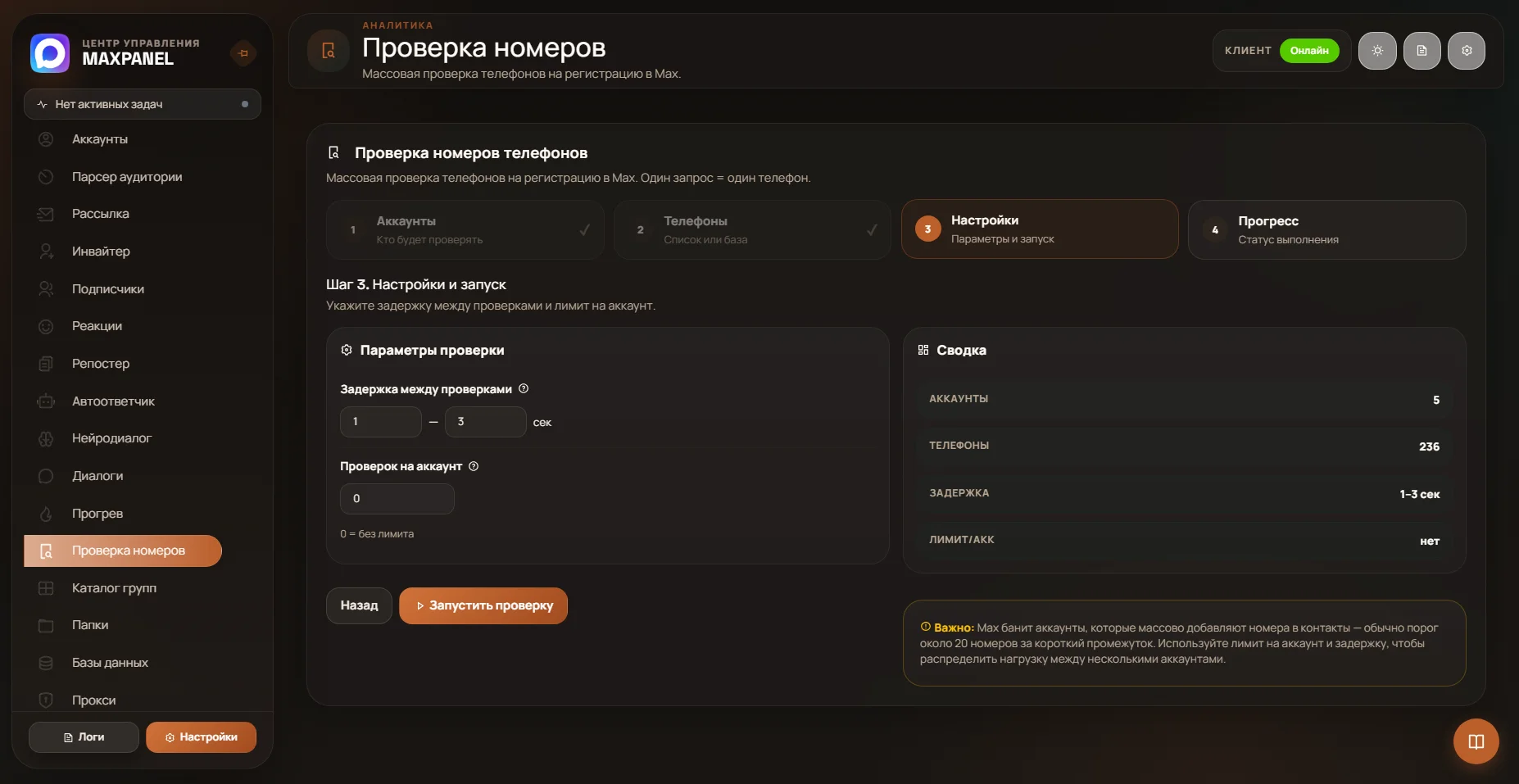This screenshot has width=1519, height=784.
Task: Click the ЛИМИТ/АКК value нет
Action: coord(1430,541)
